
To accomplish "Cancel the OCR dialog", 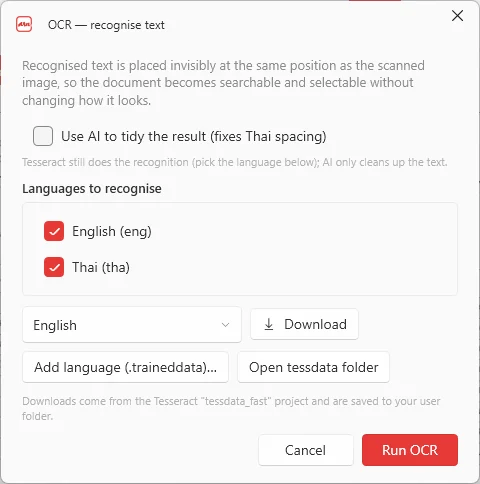I will [305, 450].
